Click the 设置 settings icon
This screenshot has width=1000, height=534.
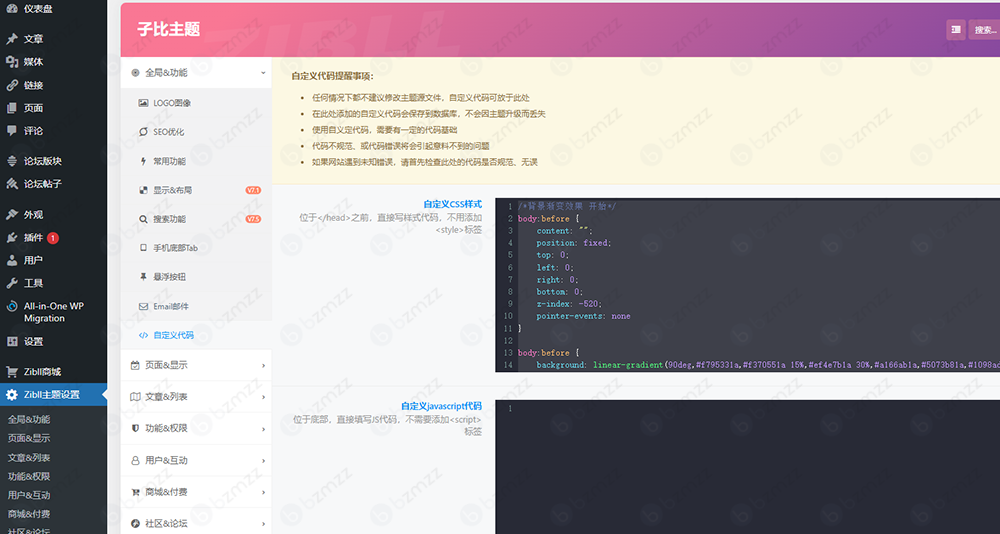click(x=11, y=341)
